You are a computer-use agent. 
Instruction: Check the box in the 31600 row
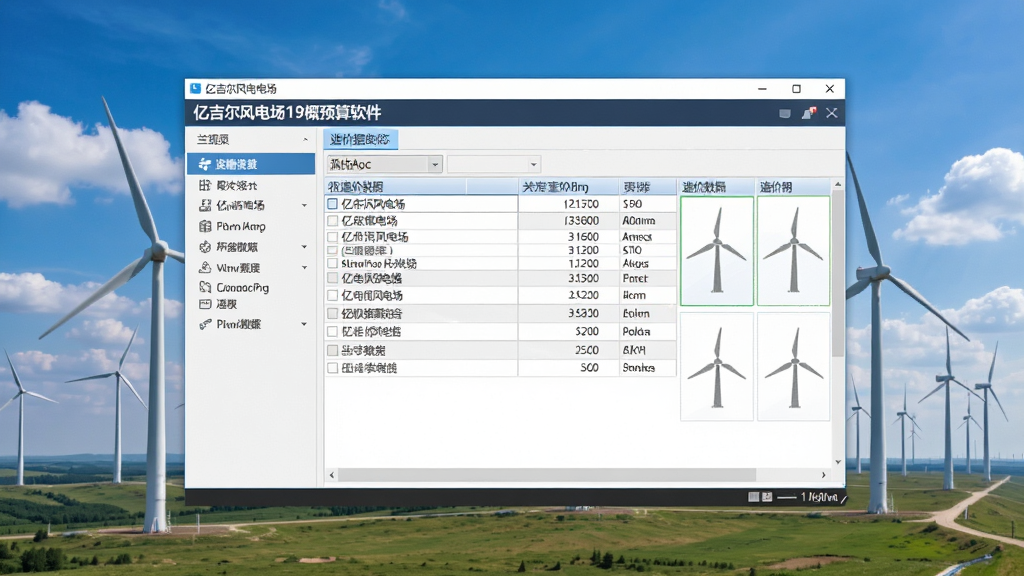click(x=332, y=237)
